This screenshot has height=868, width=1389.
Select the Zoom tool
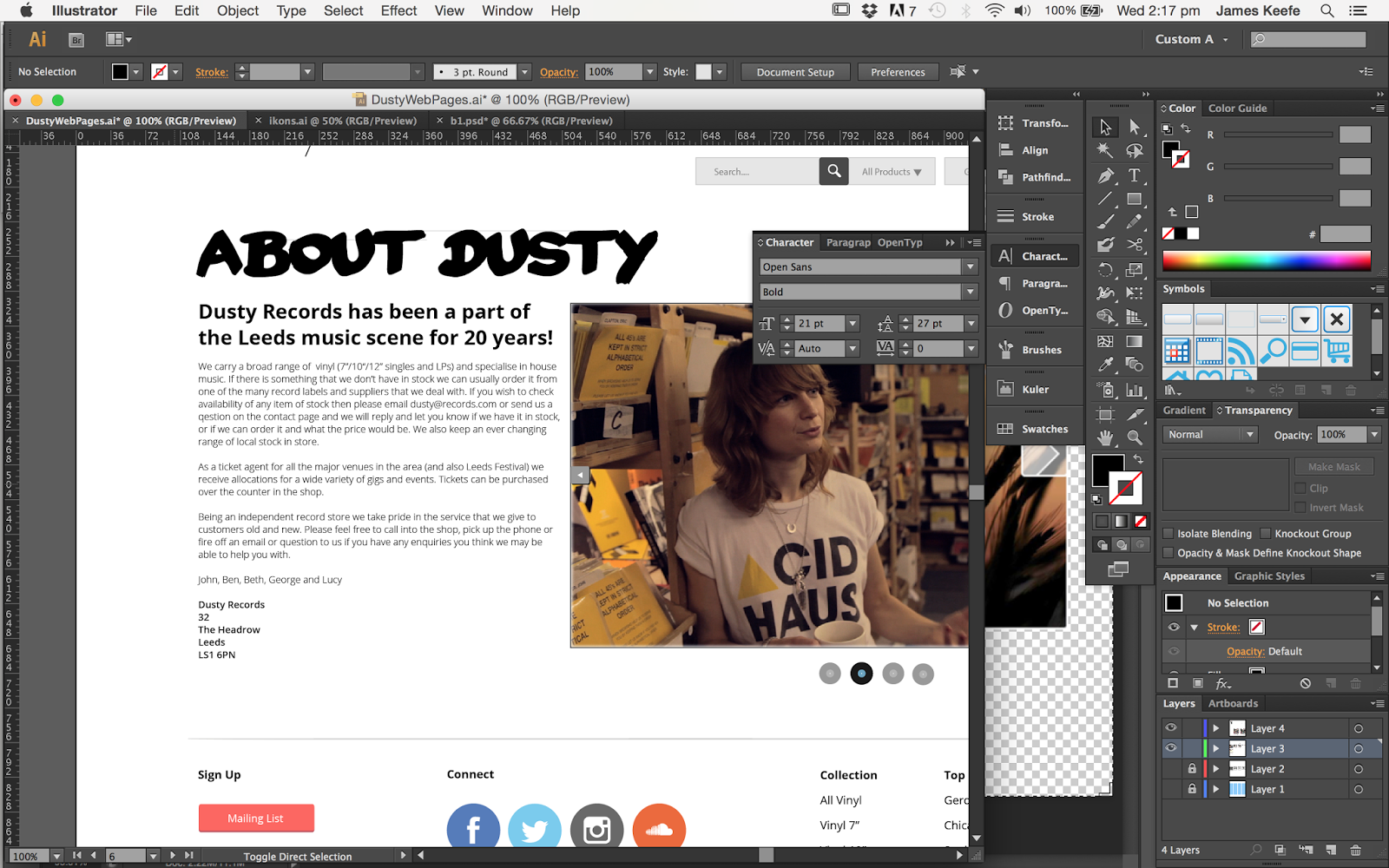pyautogui.click(x=1135, y=437)
